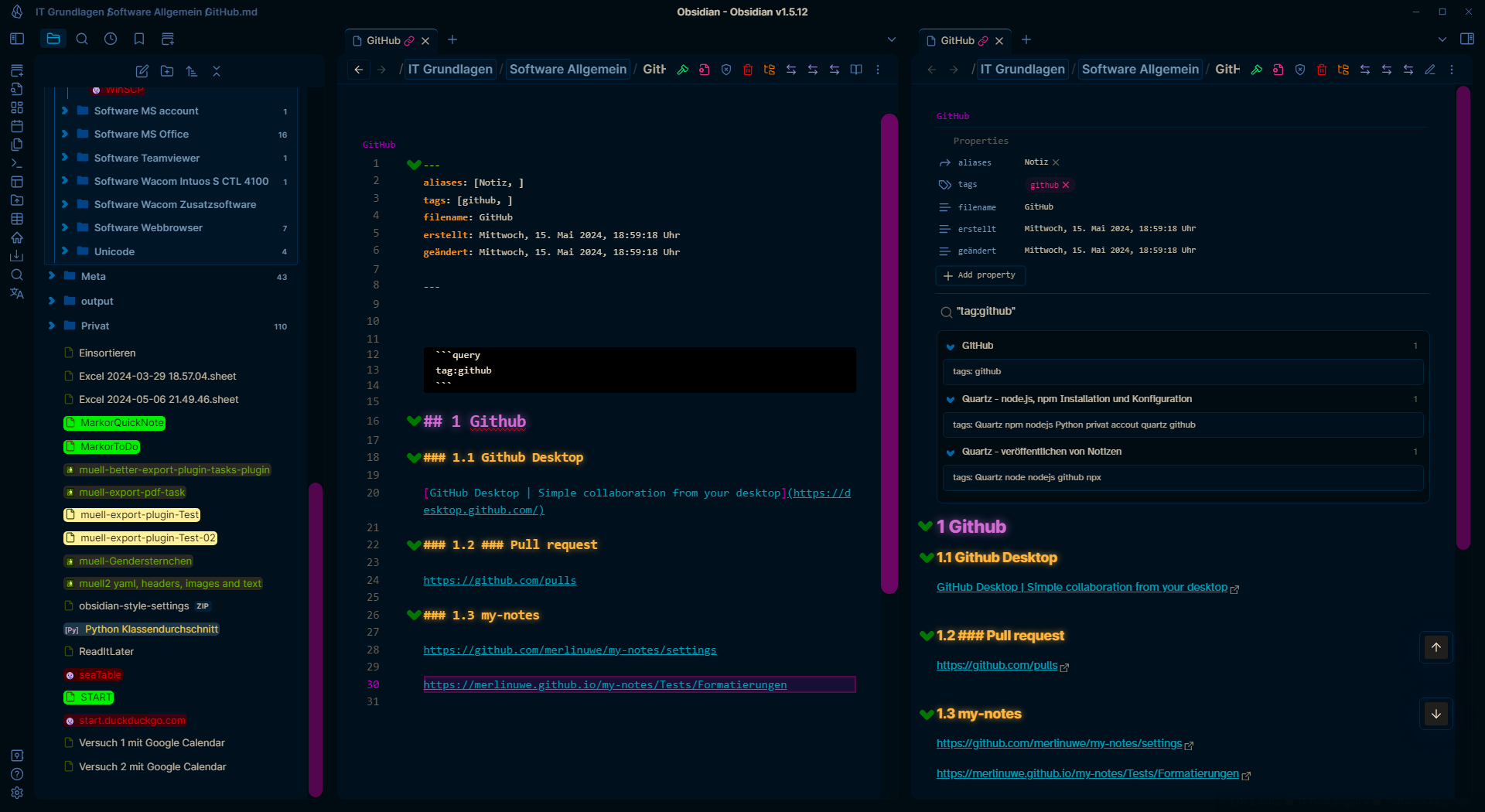Fold the '1 Github' heading in editor
Screen dimensions: 1485x812
point(414,421)
